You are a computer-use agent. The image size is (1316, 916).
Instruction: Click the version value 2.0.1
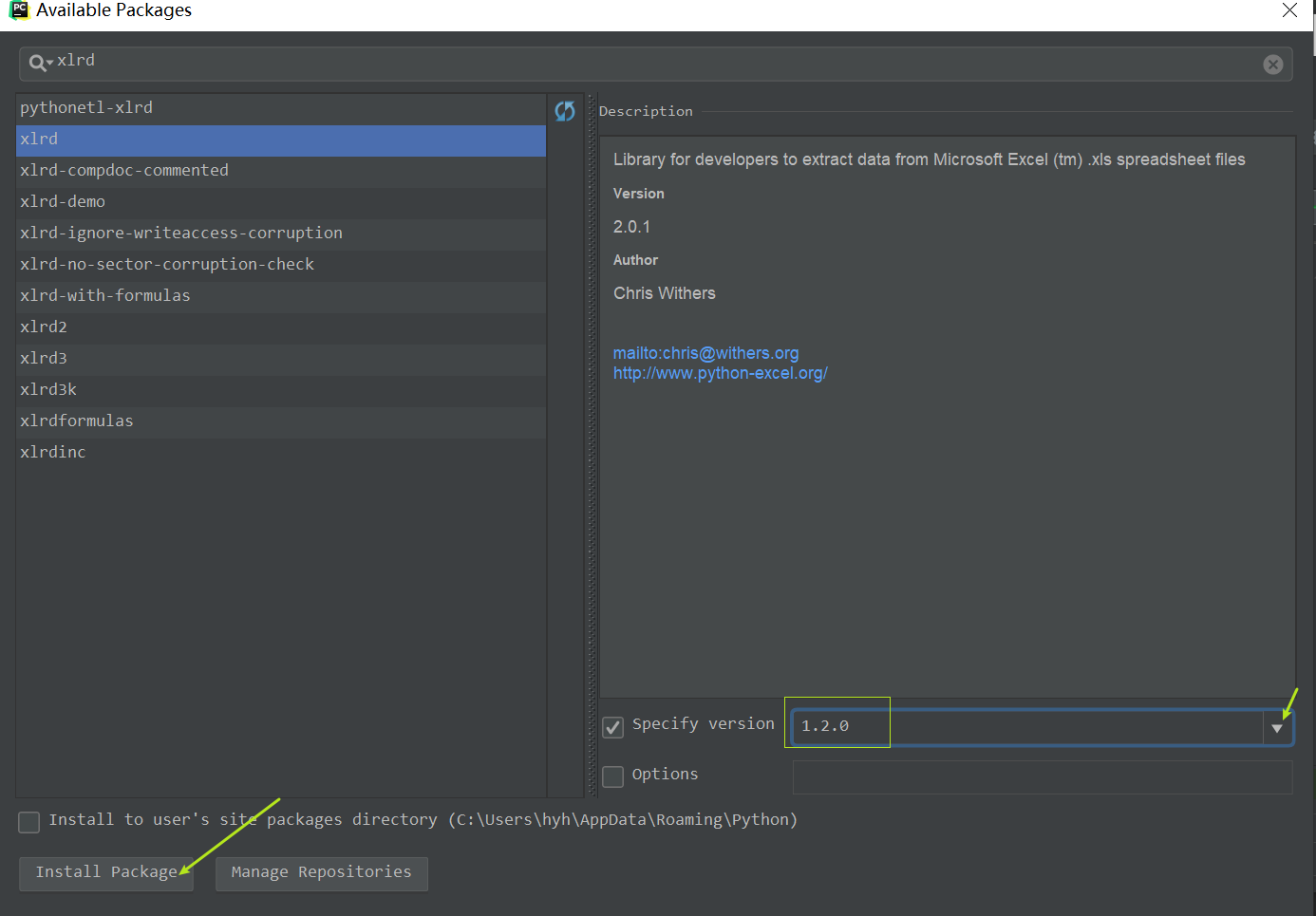pyautogui.click(x=631, y=227)
